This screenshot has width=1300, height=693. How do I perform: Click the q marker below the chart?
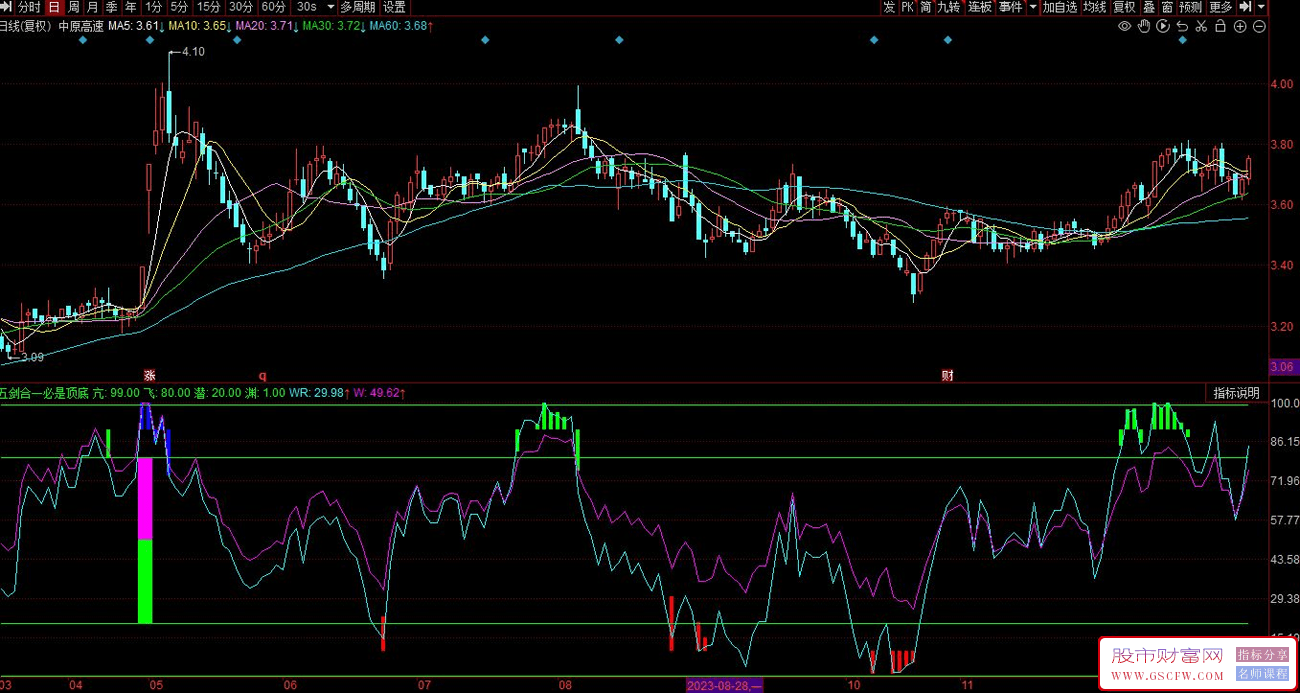point(263,376)
